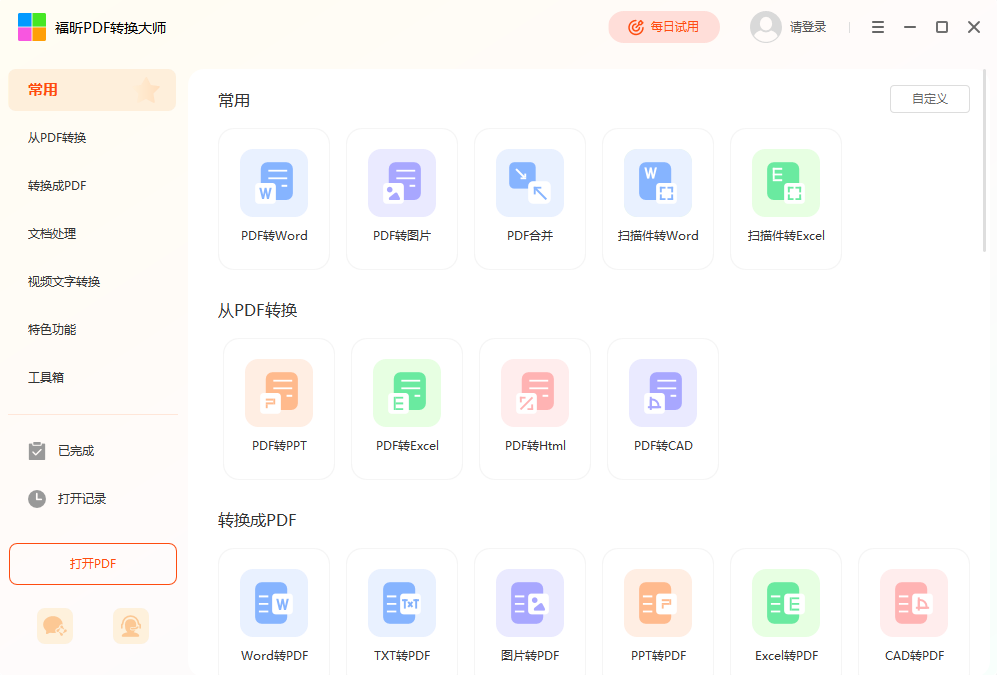
Task: Click 请登录 to sign in
Action: pos(808,27)
